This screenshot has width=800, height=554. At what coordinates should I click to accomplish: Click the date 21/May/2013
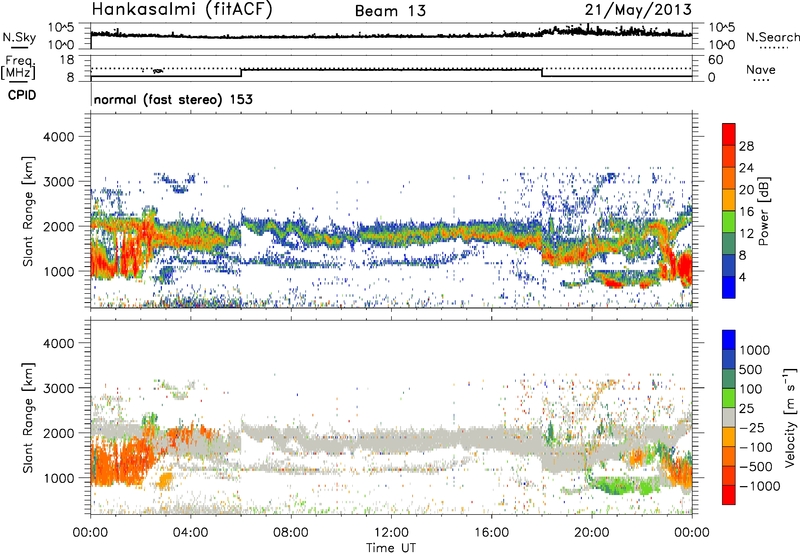click(638, 10)
